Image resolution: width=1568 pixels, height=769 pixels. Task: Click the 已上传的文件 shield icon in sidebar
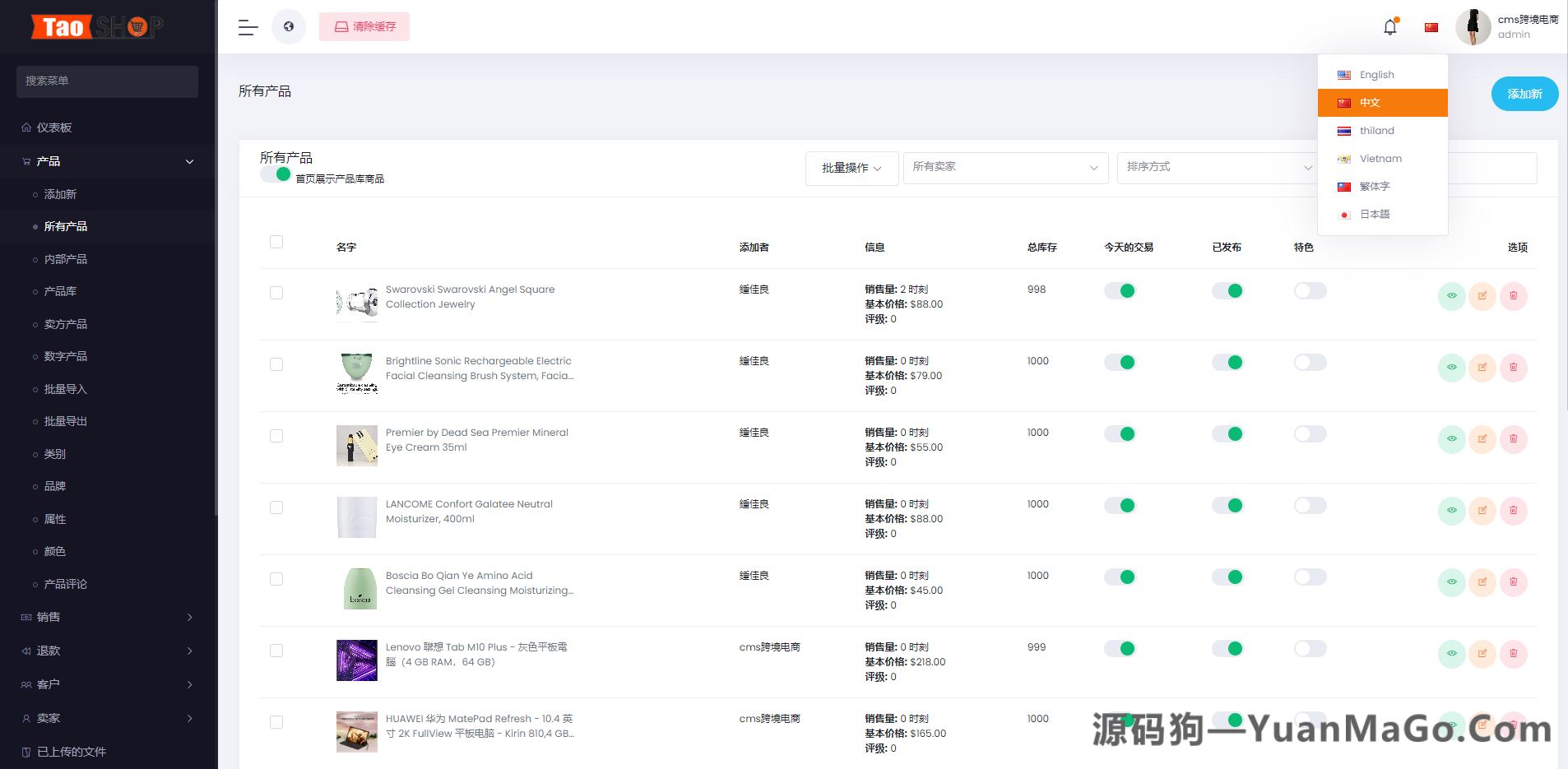(x=26, y=751)
